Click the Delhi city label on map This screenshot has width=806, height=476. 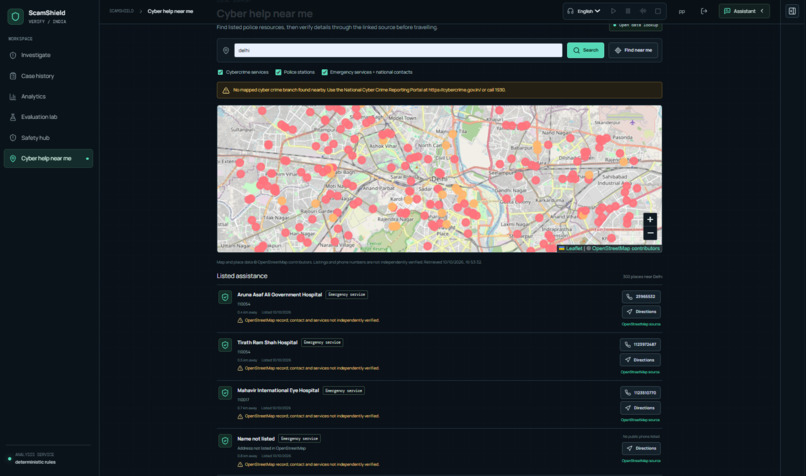[x=439, y=178]
